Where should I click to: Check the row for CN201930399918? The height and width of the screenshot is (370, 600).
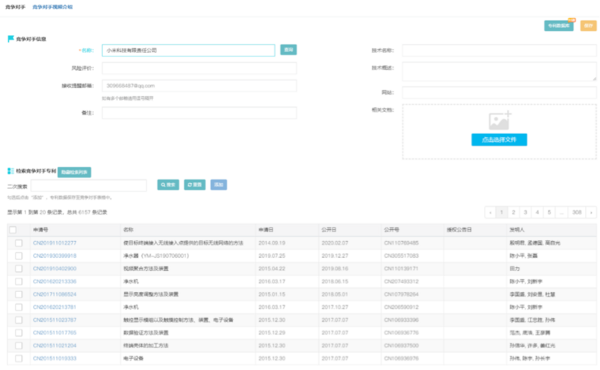19,256
